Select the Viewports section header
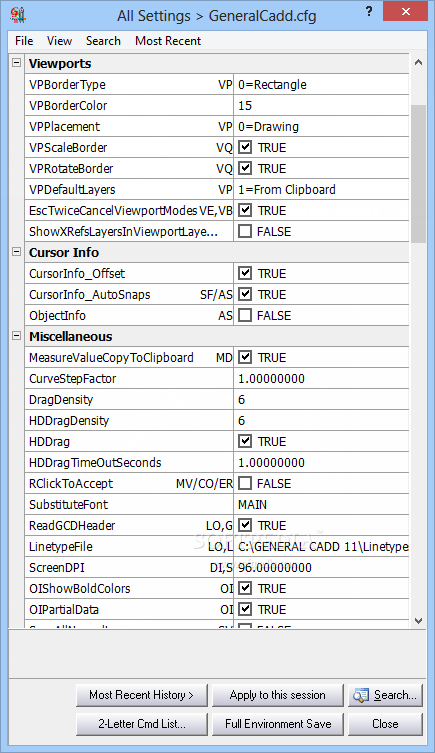The image size is (435, 753). [x=60, y=63]
